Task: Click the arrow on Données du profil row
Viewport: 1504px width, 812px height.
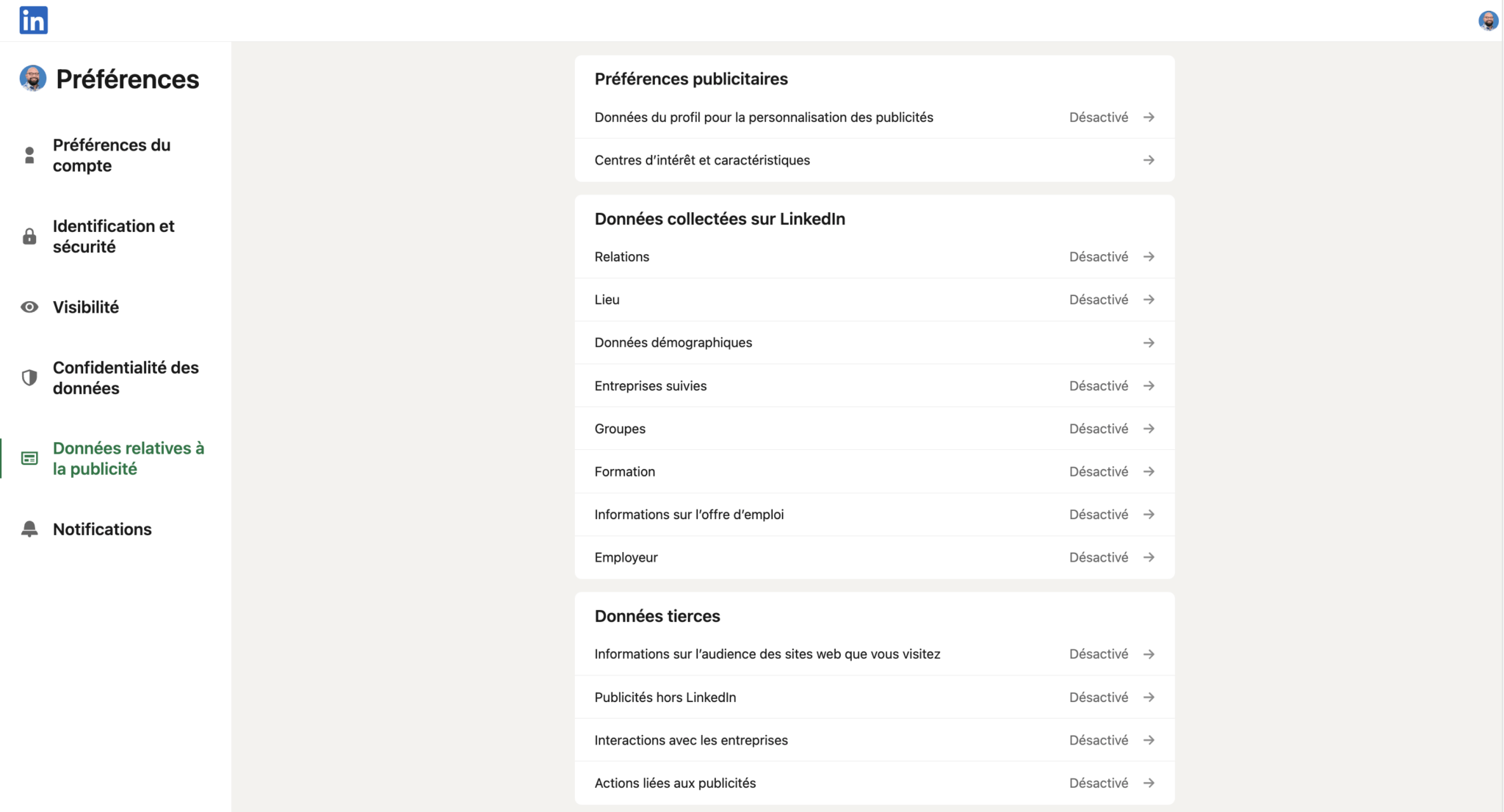Action: click(x=1149, y=117)
